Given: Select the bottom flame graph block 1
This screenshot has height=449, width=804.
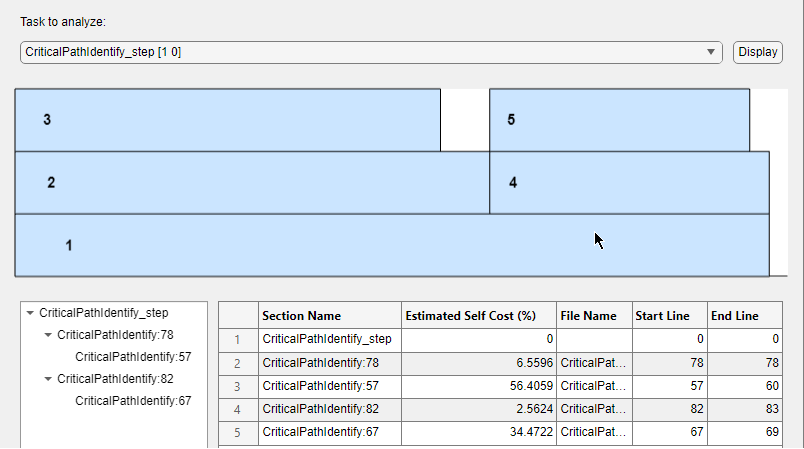Looking at the screenshot, I should tap(392, 245).
